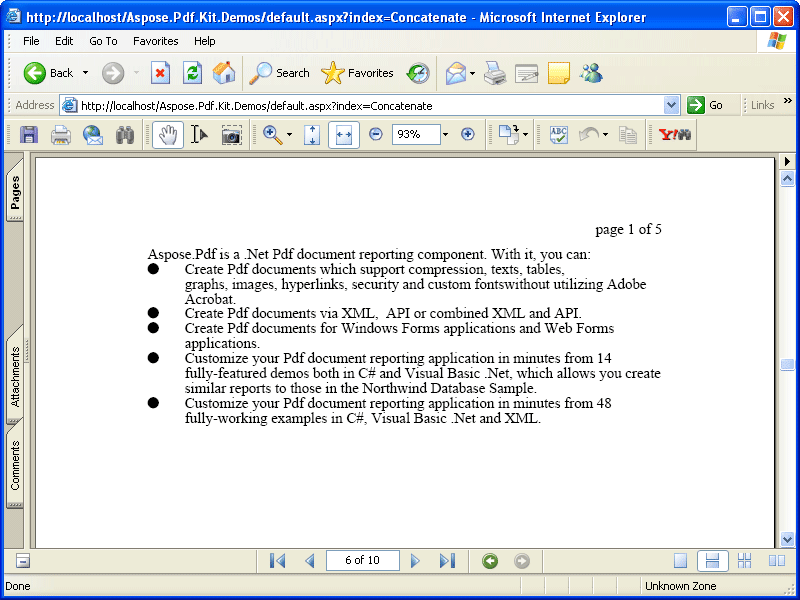Go to the Home page icon
This screenshot has height=600, width=800.
click(224, 73)
